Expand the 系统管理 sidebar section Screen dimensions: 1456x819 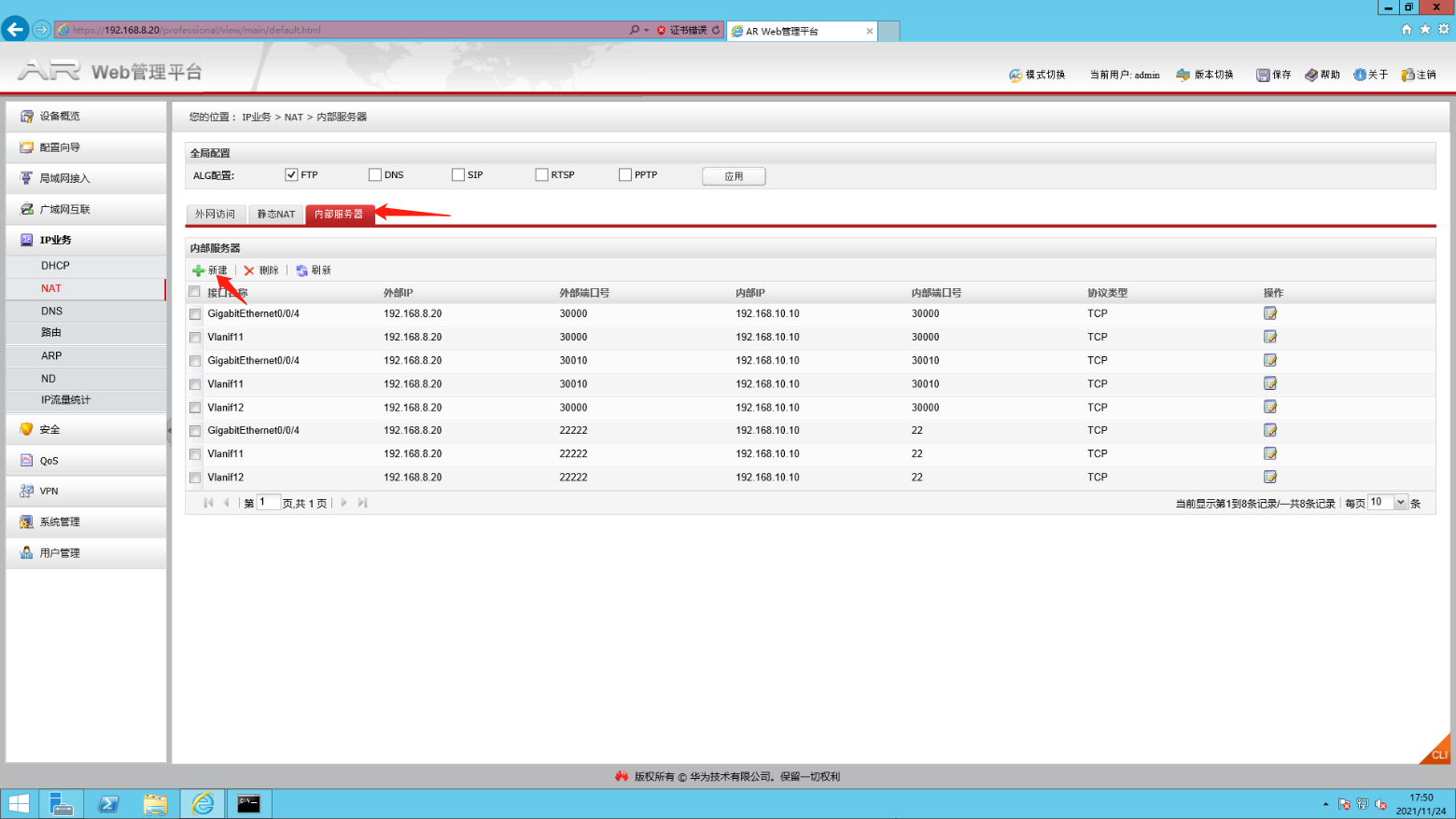pyautogui.click(x=86, y=521)
